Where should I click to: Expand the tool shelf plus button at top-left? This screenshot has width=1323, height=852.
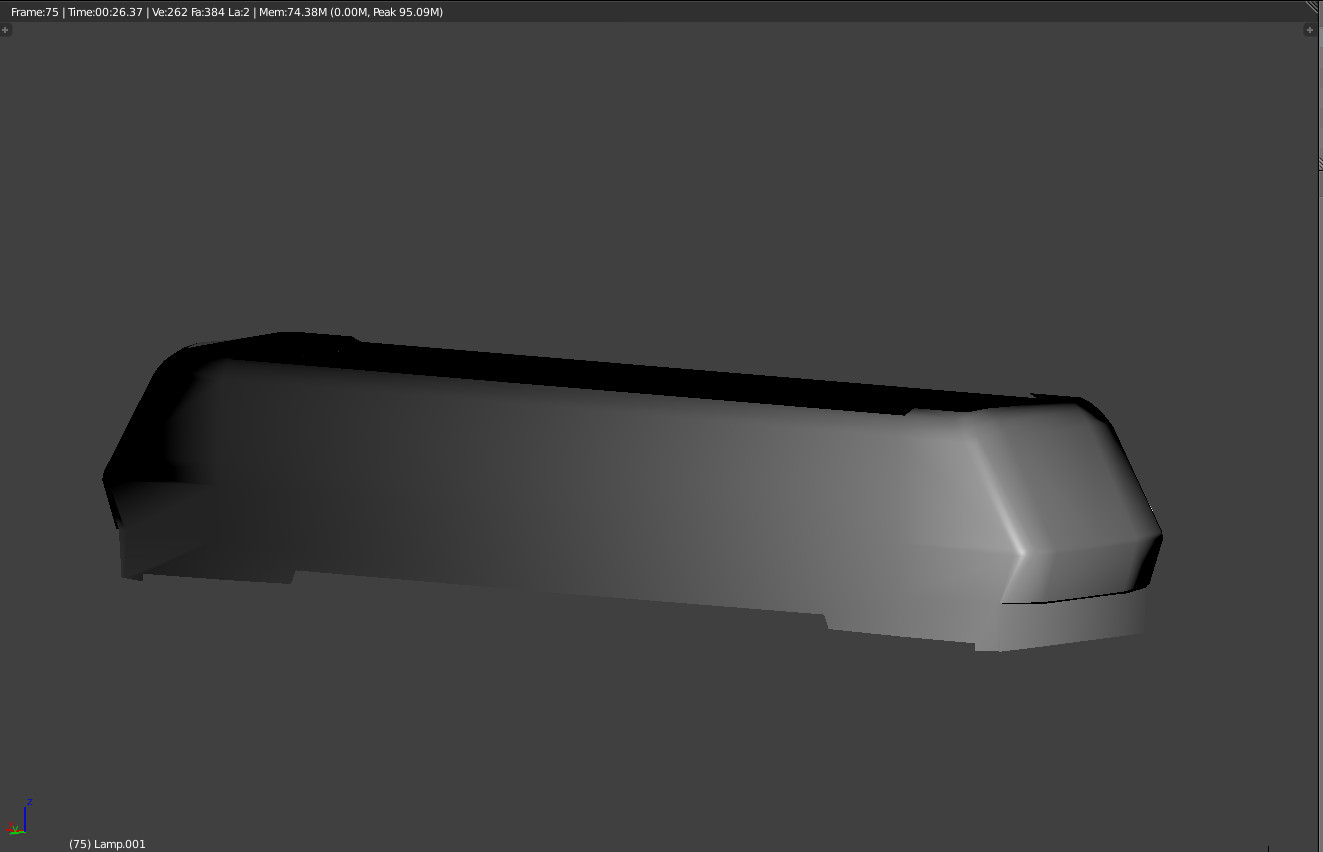(x=6, y=30)
